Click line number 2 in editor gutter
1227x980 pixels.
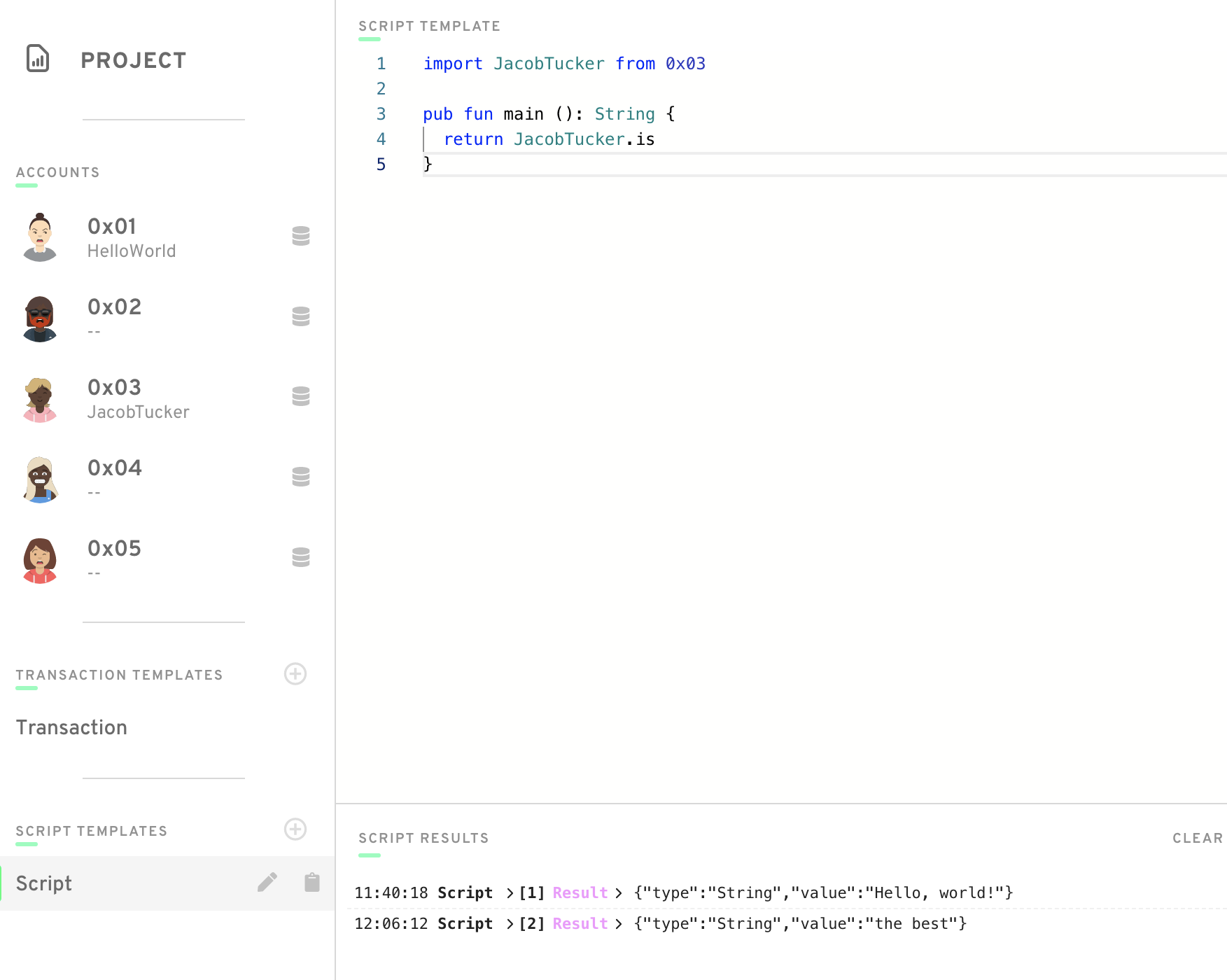coord(381,89)
